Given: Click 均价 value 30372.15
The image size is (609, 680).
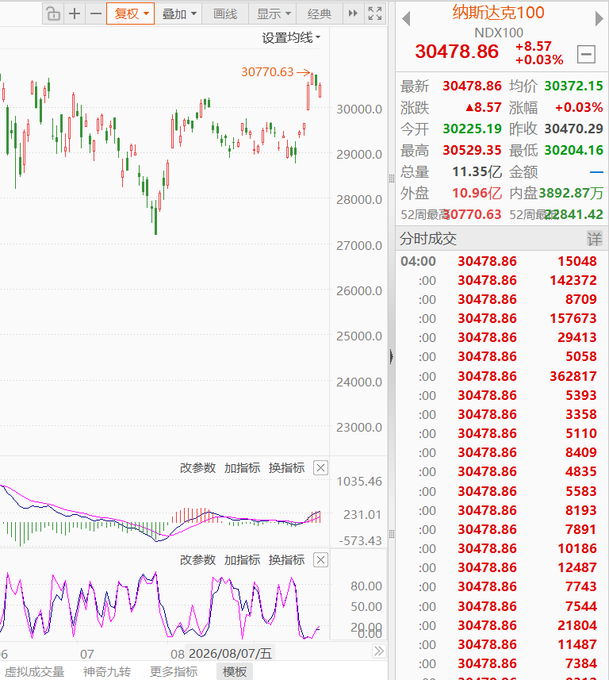Looking at the screenshot, I should [573, 86].
